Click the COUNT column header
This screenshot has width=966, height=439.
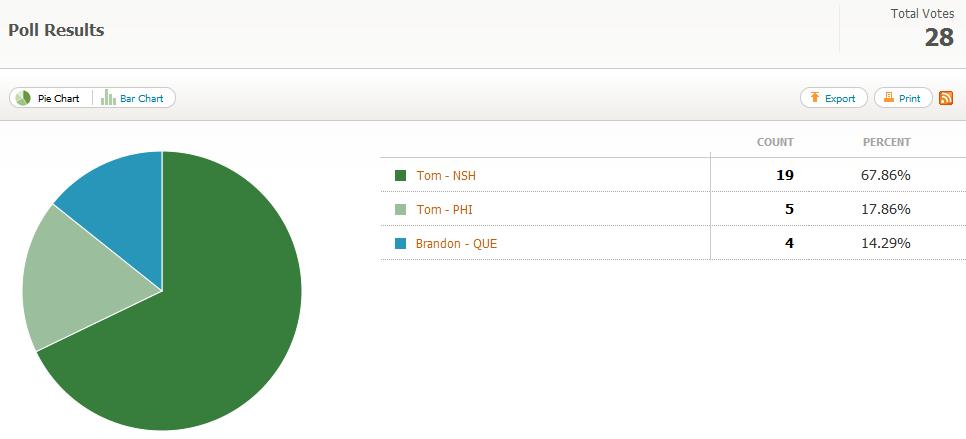point(775,142)
